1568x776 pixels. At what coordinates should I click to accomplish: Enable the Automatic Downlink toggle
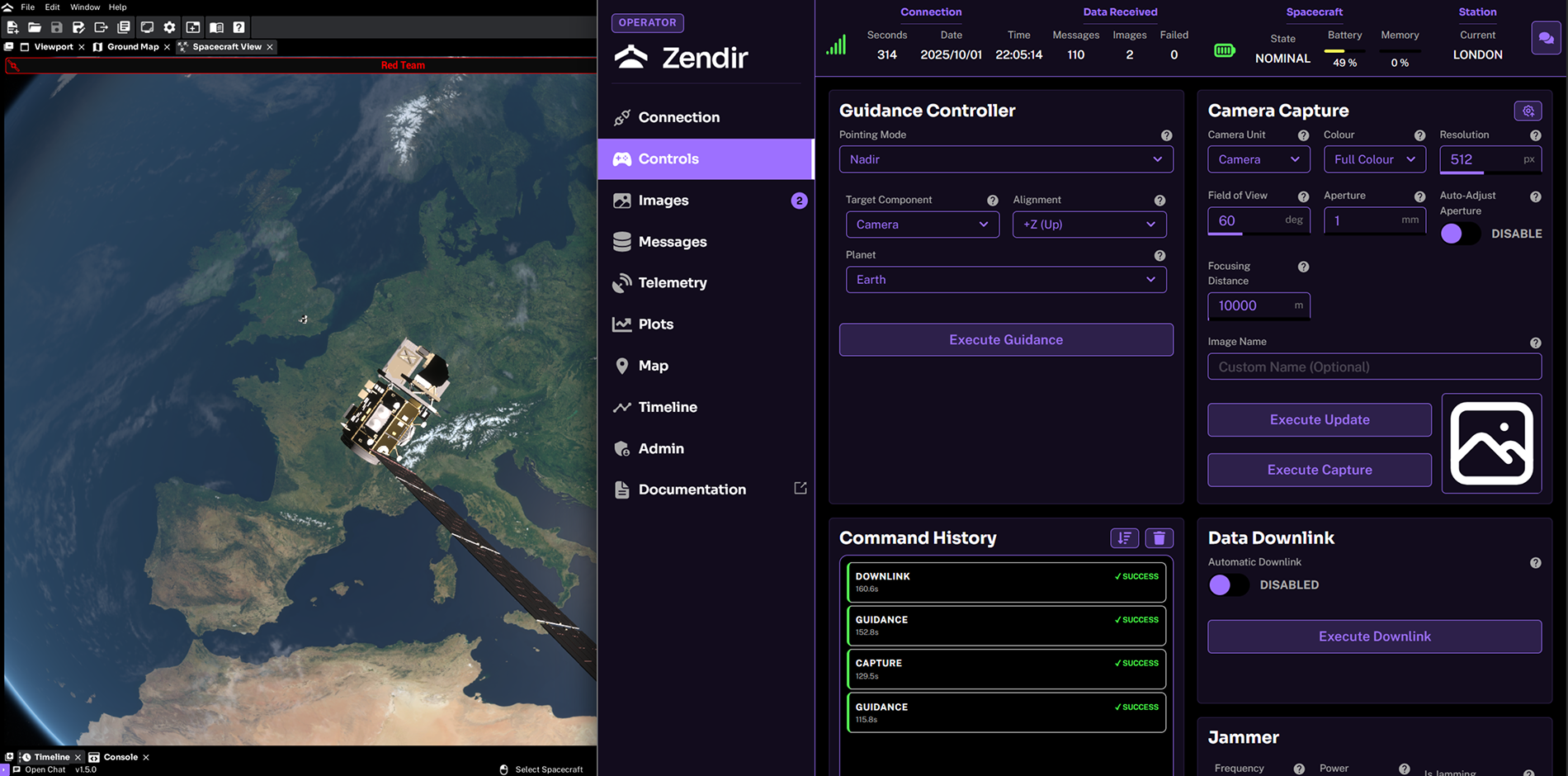pos(1228,584)
